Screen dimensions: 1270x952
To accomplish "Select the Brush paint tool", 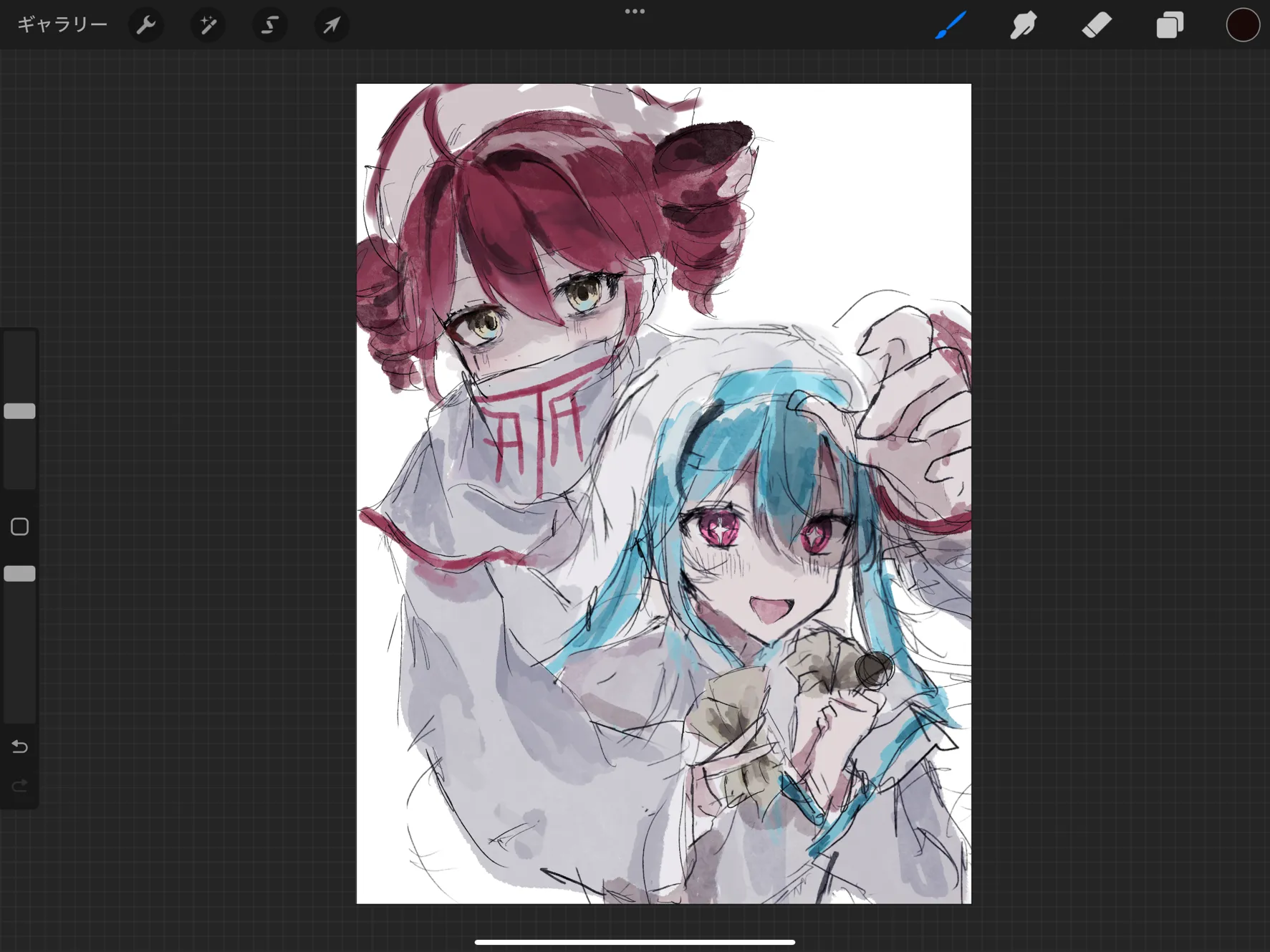I will pos(951,25).
